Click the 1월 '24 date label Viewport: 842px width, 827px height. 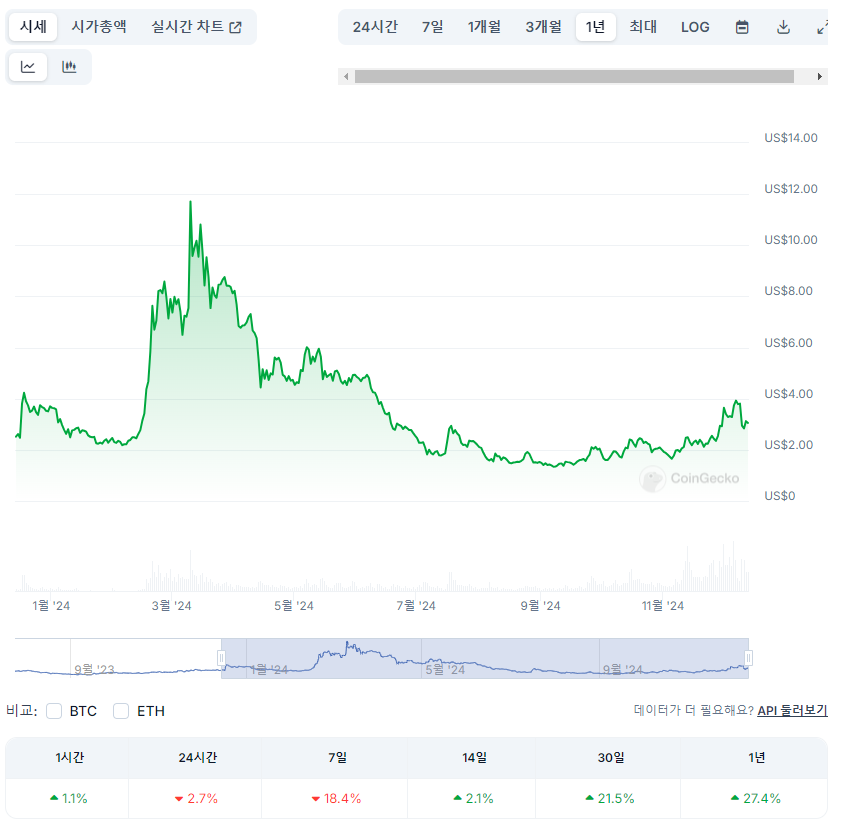click(51, 606)
